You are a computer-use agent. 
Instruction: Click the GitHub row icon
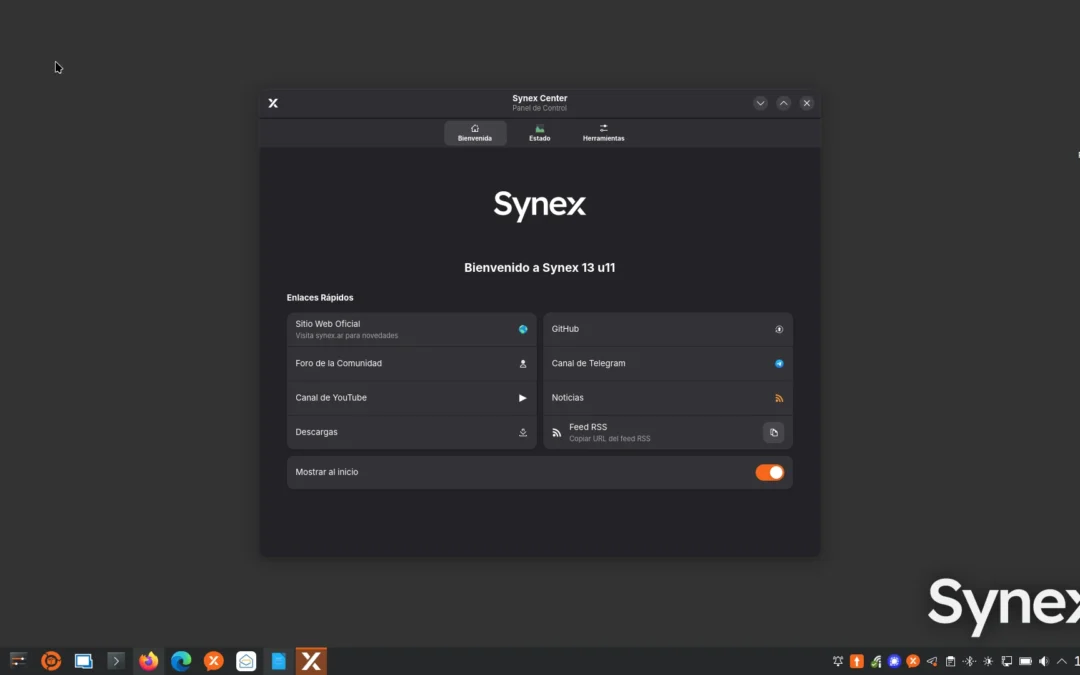(x=779, y=329)
